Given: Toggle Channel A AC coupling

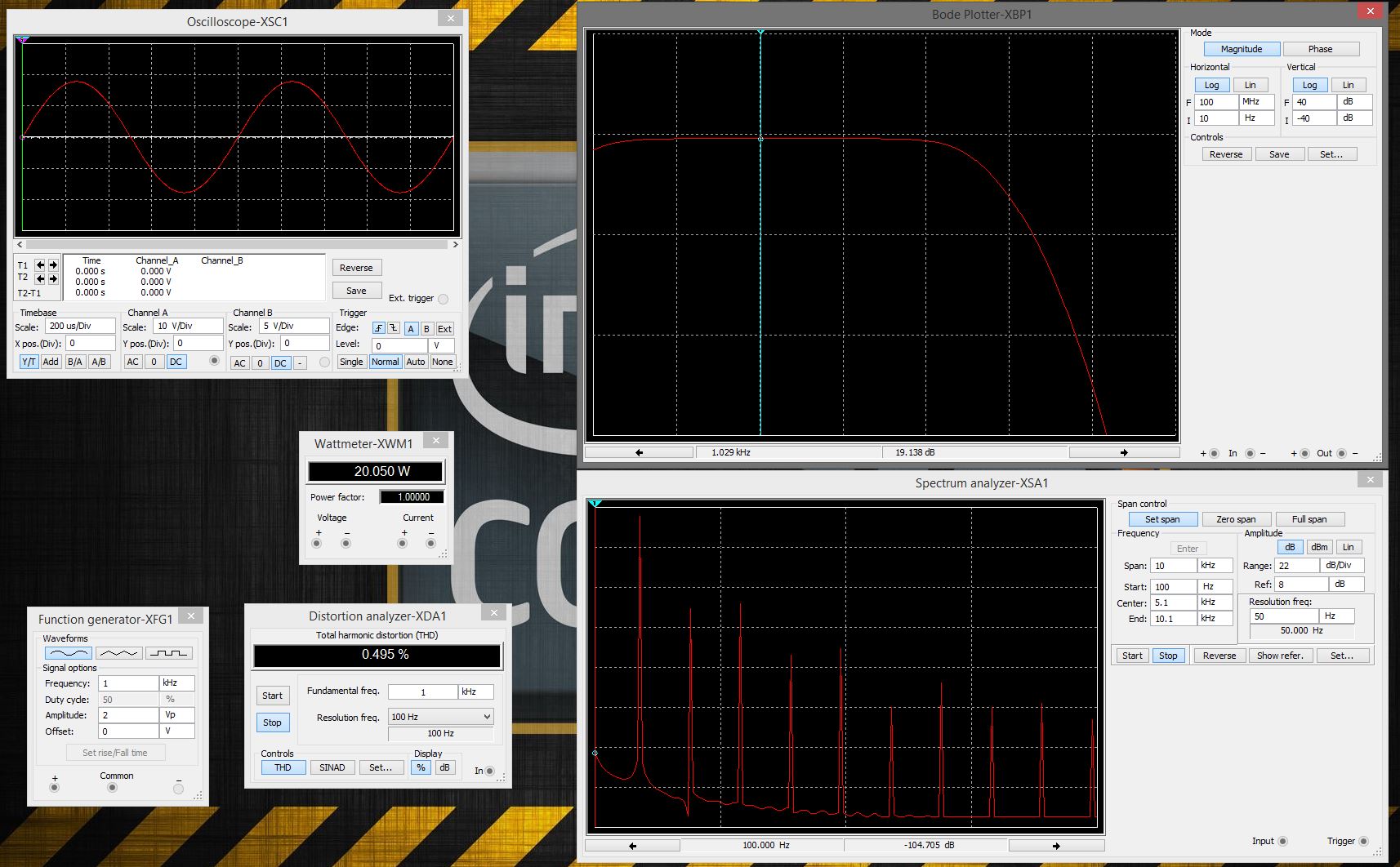Looking at the screenshot, I should tap(133, 362).
